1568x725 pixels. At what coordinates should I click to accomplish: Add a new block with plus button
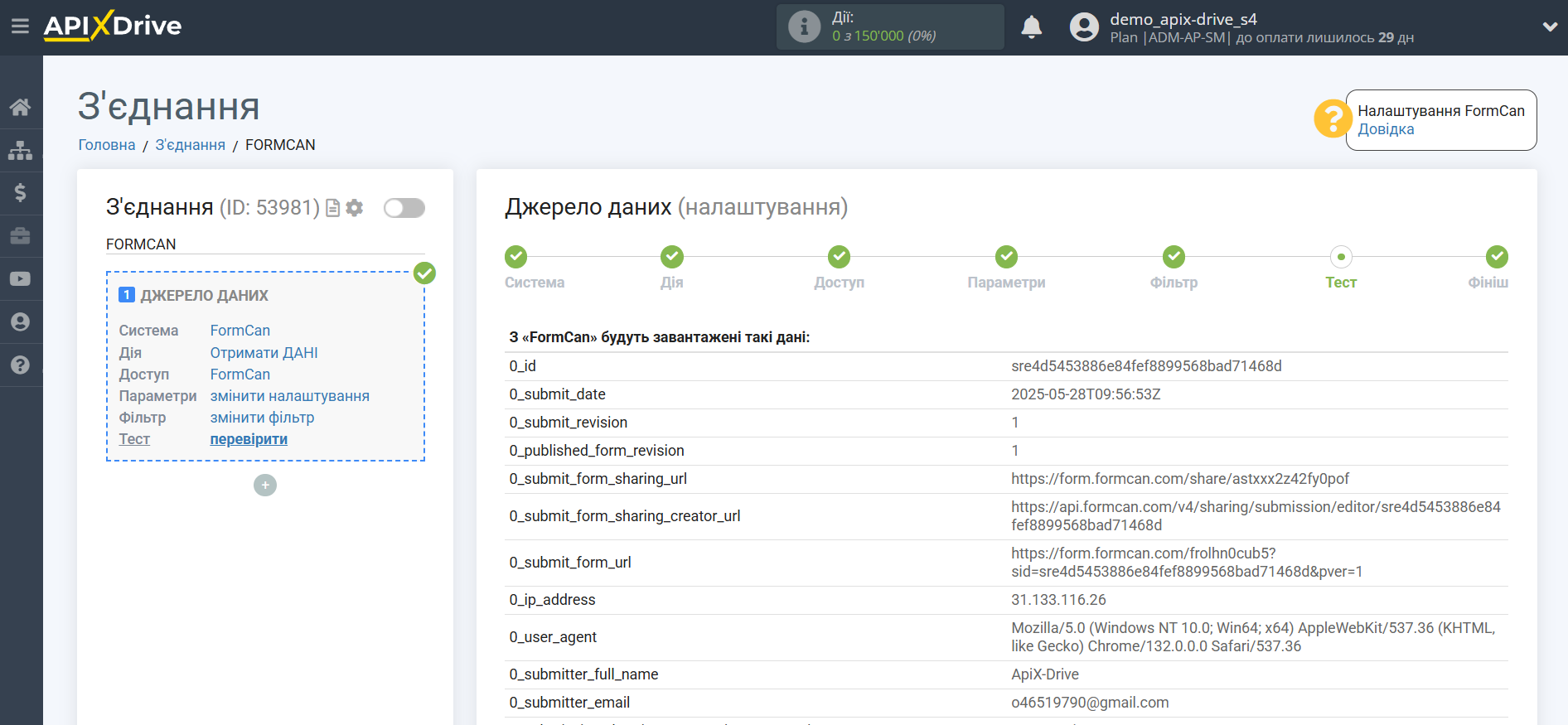click(x=265, y=485)
